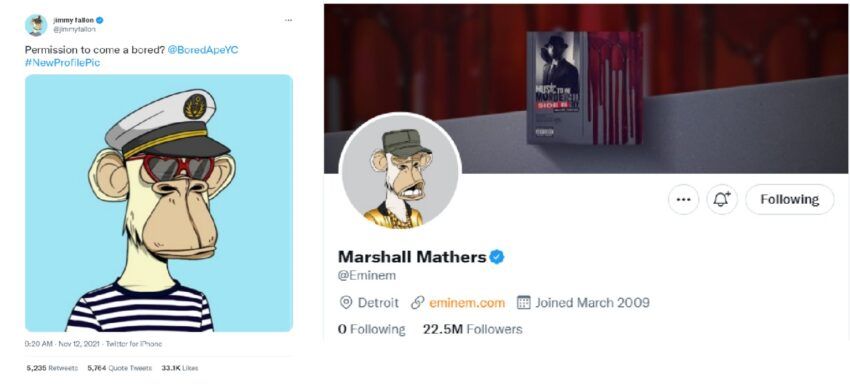The width and height of the screenshot is (850, 387).
Task: Click the calendar icon next to Joined March 2009
Action: 523,302
